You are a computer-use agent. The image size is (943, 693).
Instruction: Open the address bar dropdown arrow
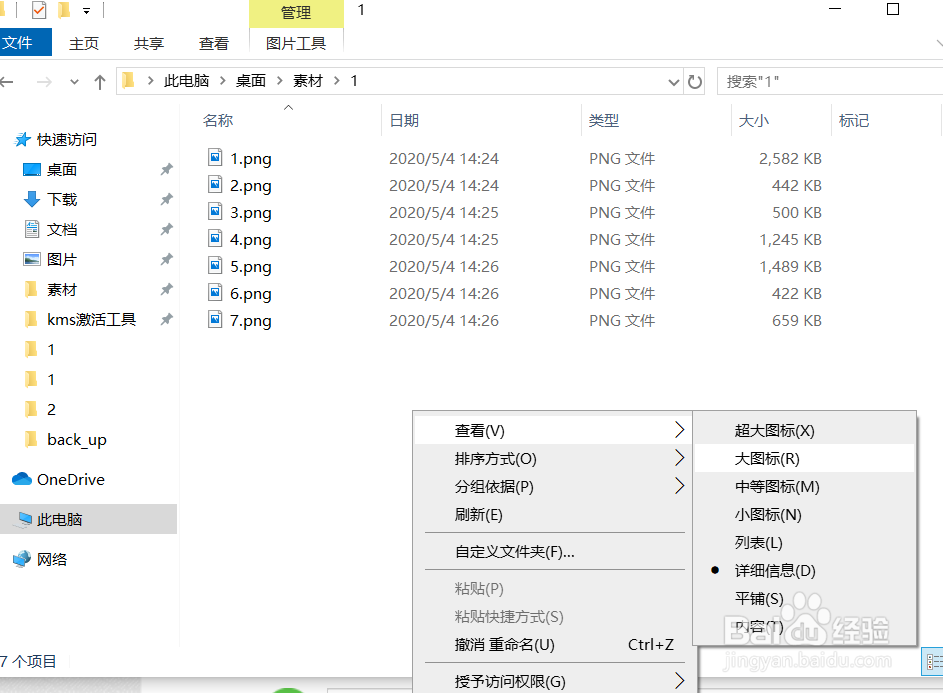click(x=676, y=81)
